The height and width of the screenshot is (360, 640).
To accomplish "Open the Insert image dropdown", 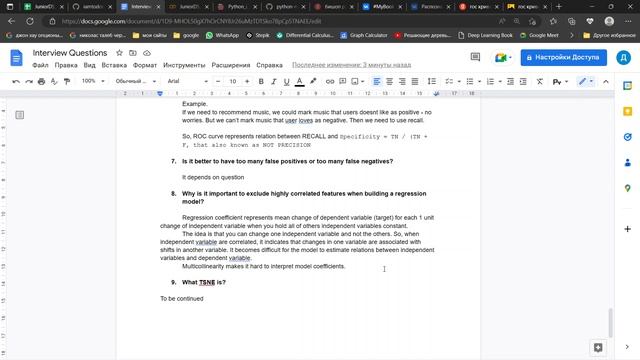I will point(358,82).
